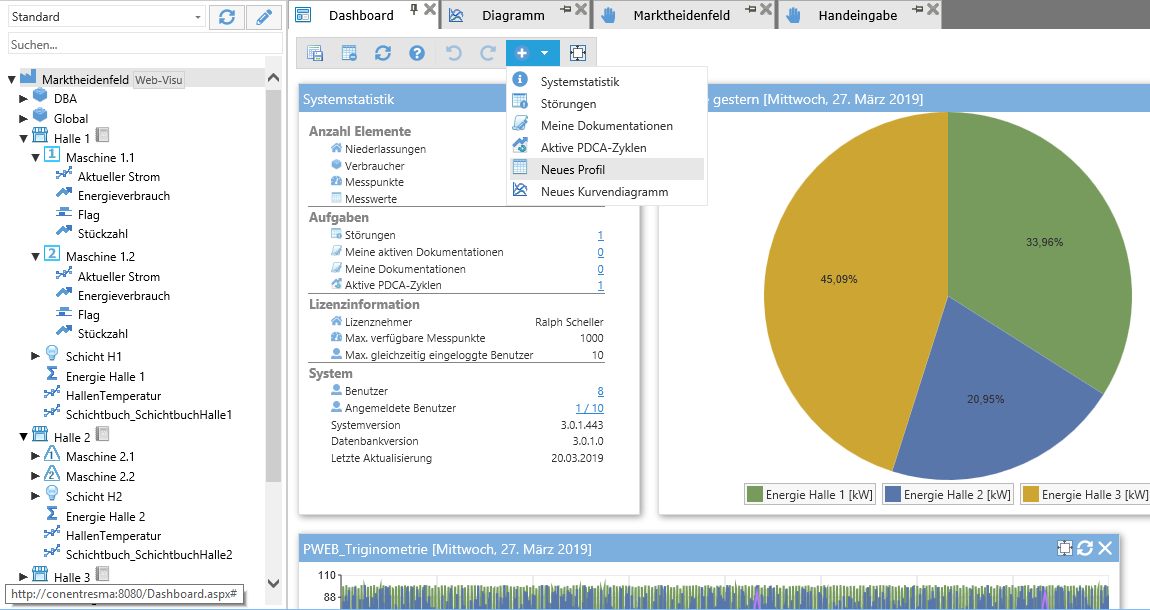Open help via the question mark icon
Image resolution: width=1150 pixels, height=610 pixels.
tap(417, 53)
